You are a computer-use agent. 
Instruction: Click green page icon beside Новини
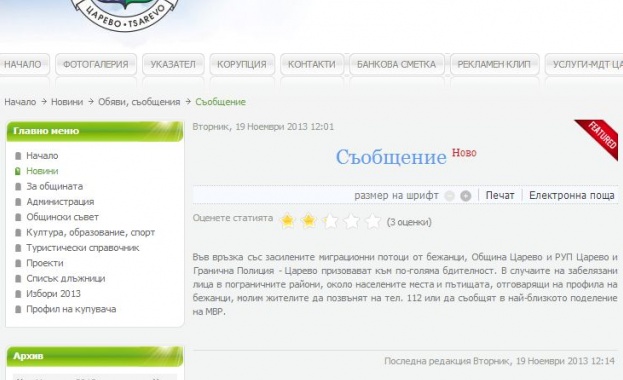18,171
